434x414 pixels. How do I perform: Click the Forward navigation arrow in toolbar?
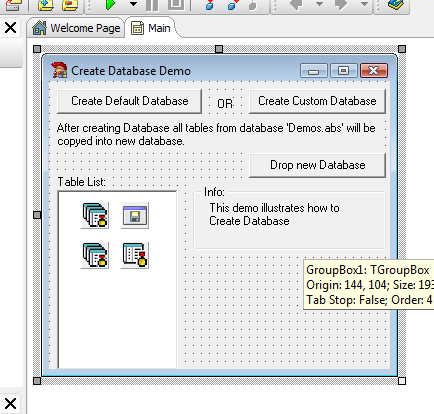pos(341,4)
